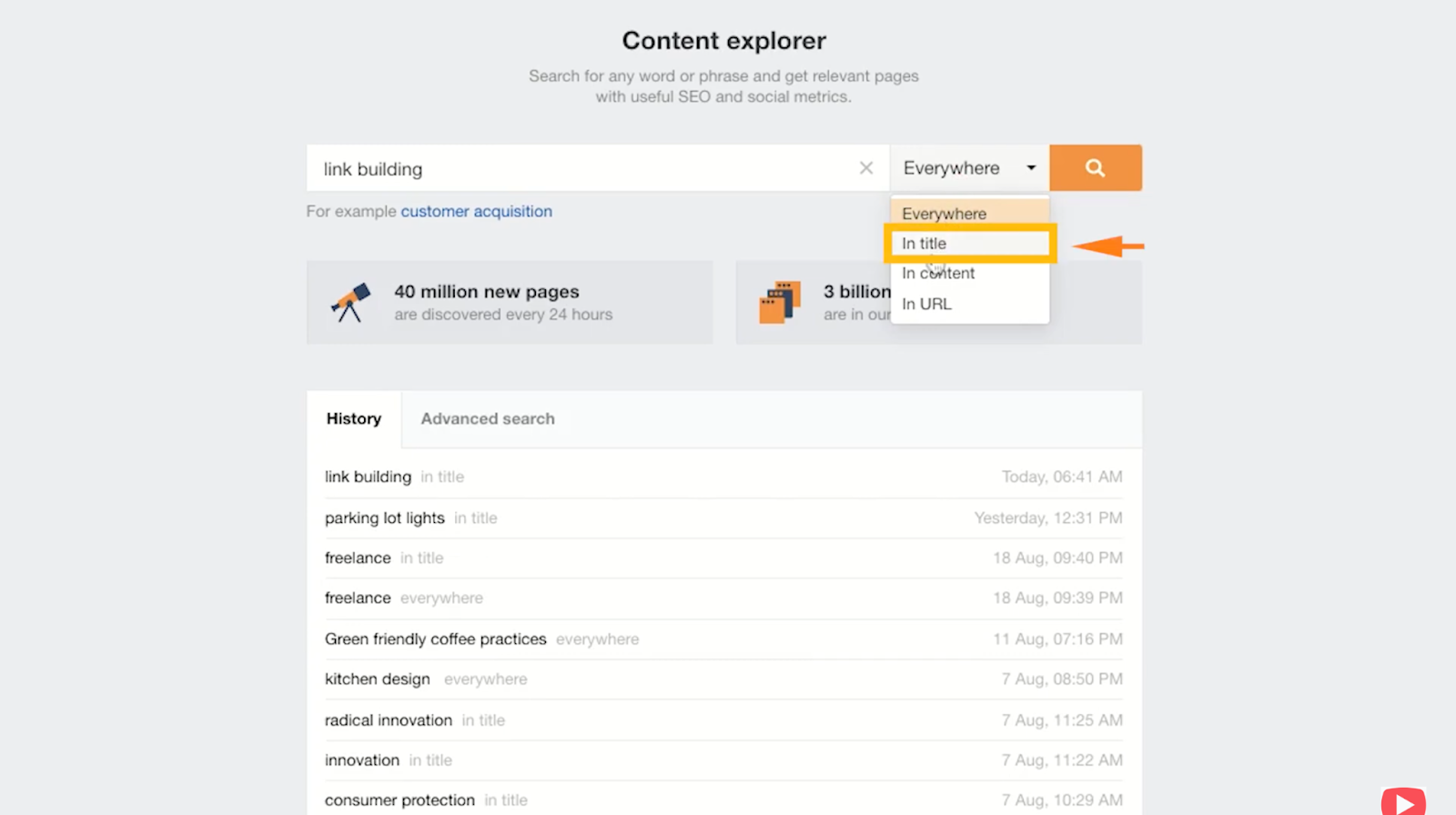Click the telescope icon
This screenshot has width=1456, height=815.
coord(350,302)
